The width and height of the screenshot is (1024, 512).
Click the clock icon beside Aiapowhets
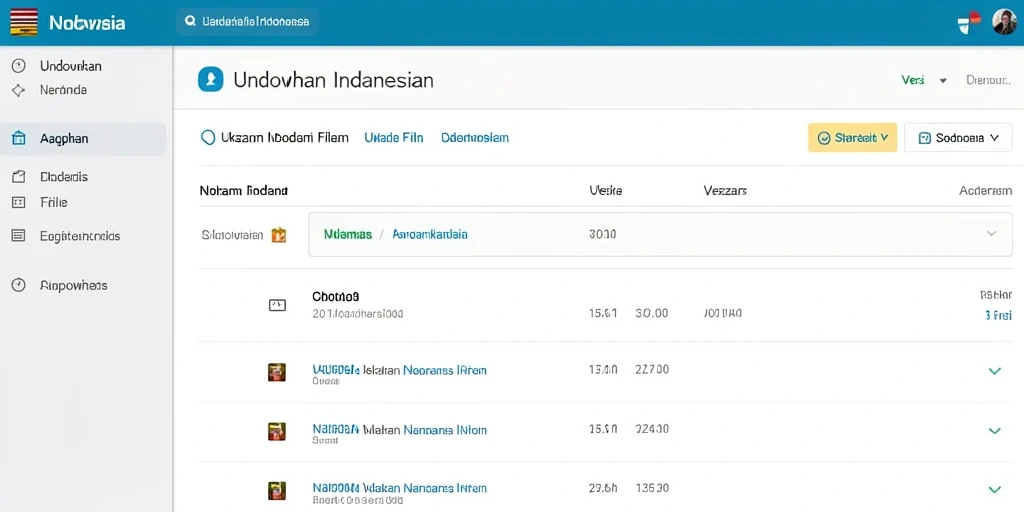point(19,285)
